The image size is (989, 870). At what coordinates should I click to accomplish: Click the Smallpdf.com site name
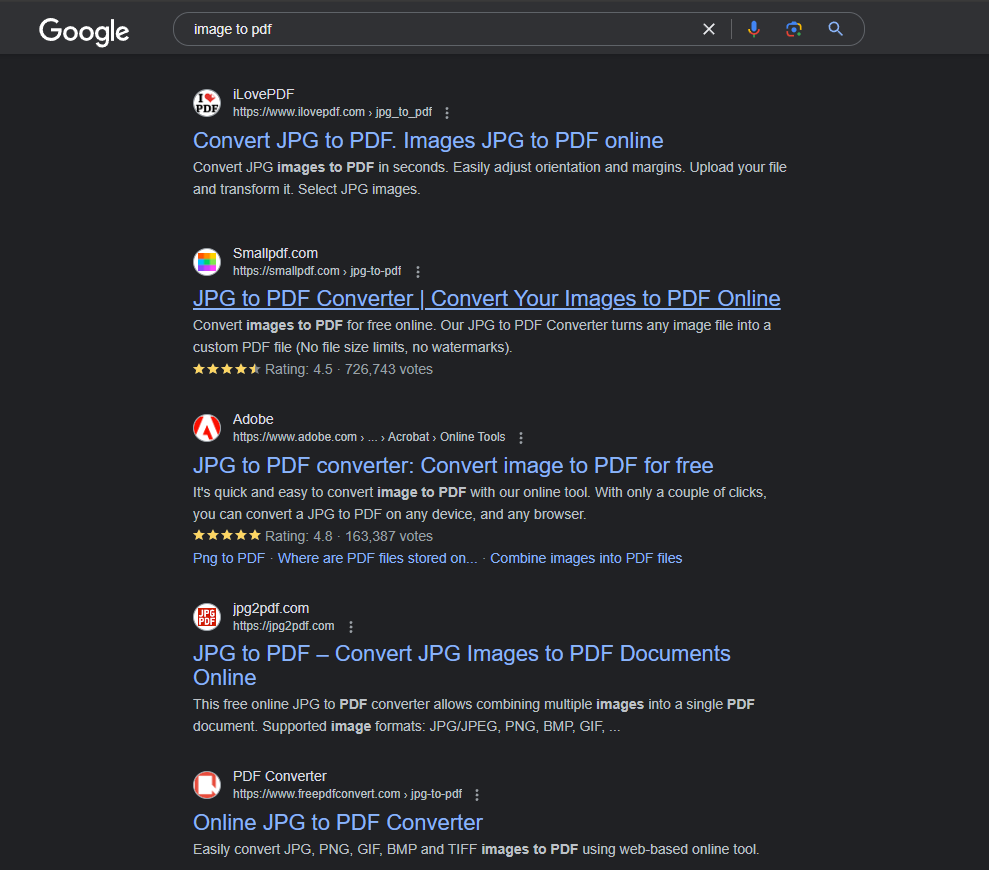click(276, 253)
